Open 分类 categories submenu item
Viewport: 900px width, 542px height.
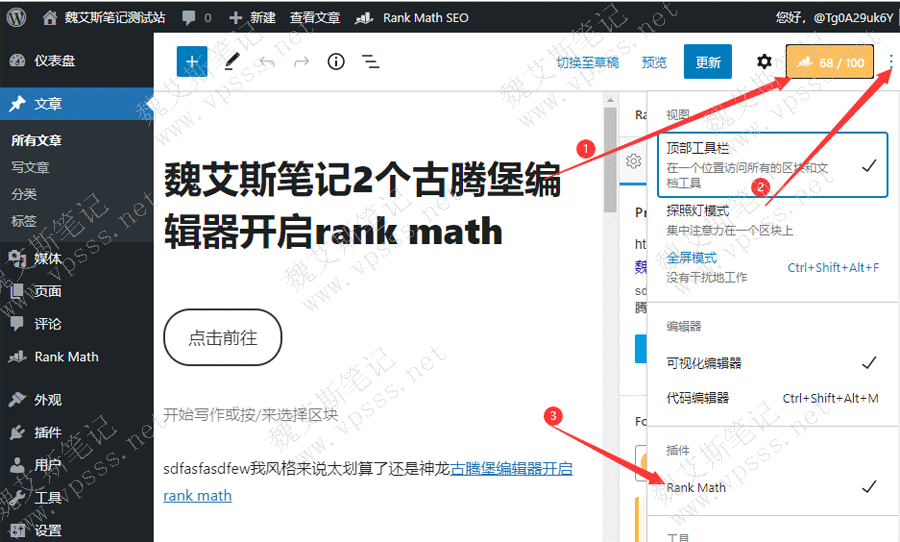coord(24,194)
